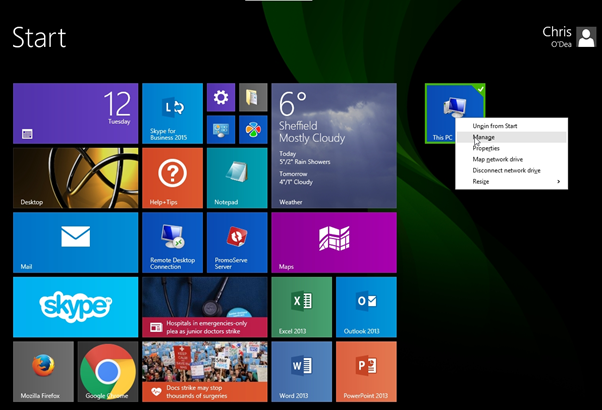Launch the large Skype tile
Viewport: 602px width, 410px height.
click(76, 307)
